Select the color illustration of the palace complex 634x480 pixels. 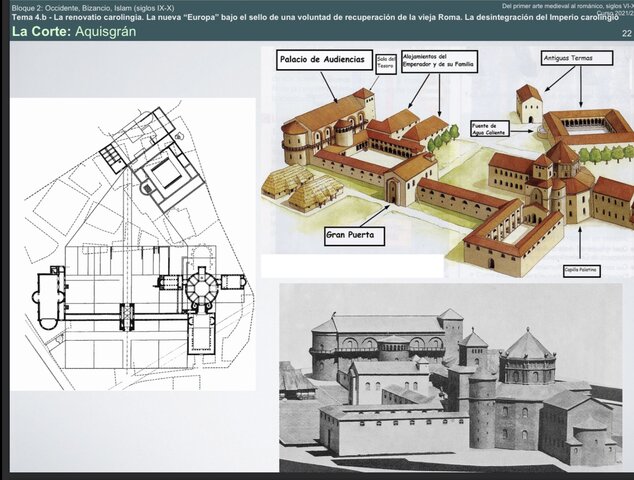click(448, 162)
